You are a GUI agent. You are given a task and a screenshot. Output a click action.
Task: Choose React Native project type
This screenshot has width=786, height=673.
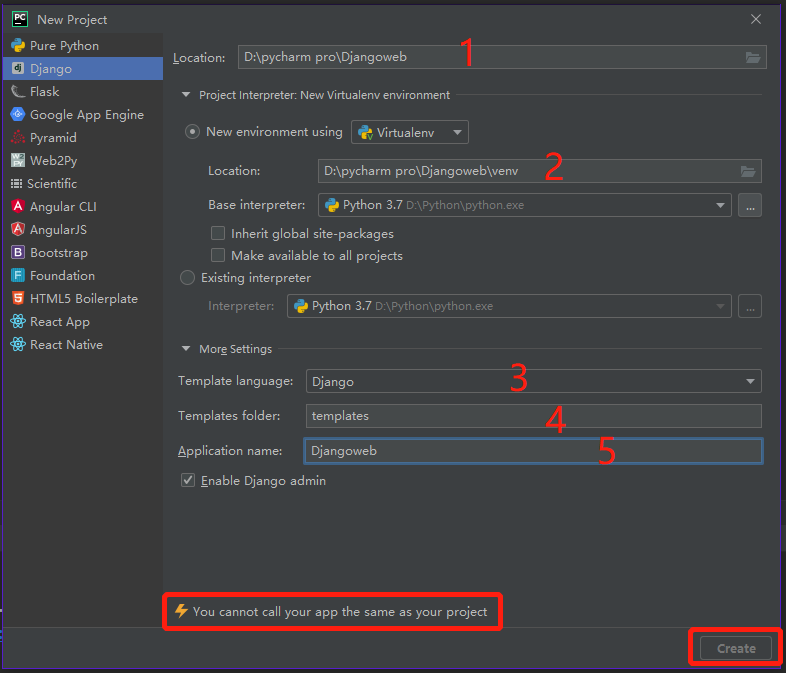pyautogui.click(x=83, y=345)
